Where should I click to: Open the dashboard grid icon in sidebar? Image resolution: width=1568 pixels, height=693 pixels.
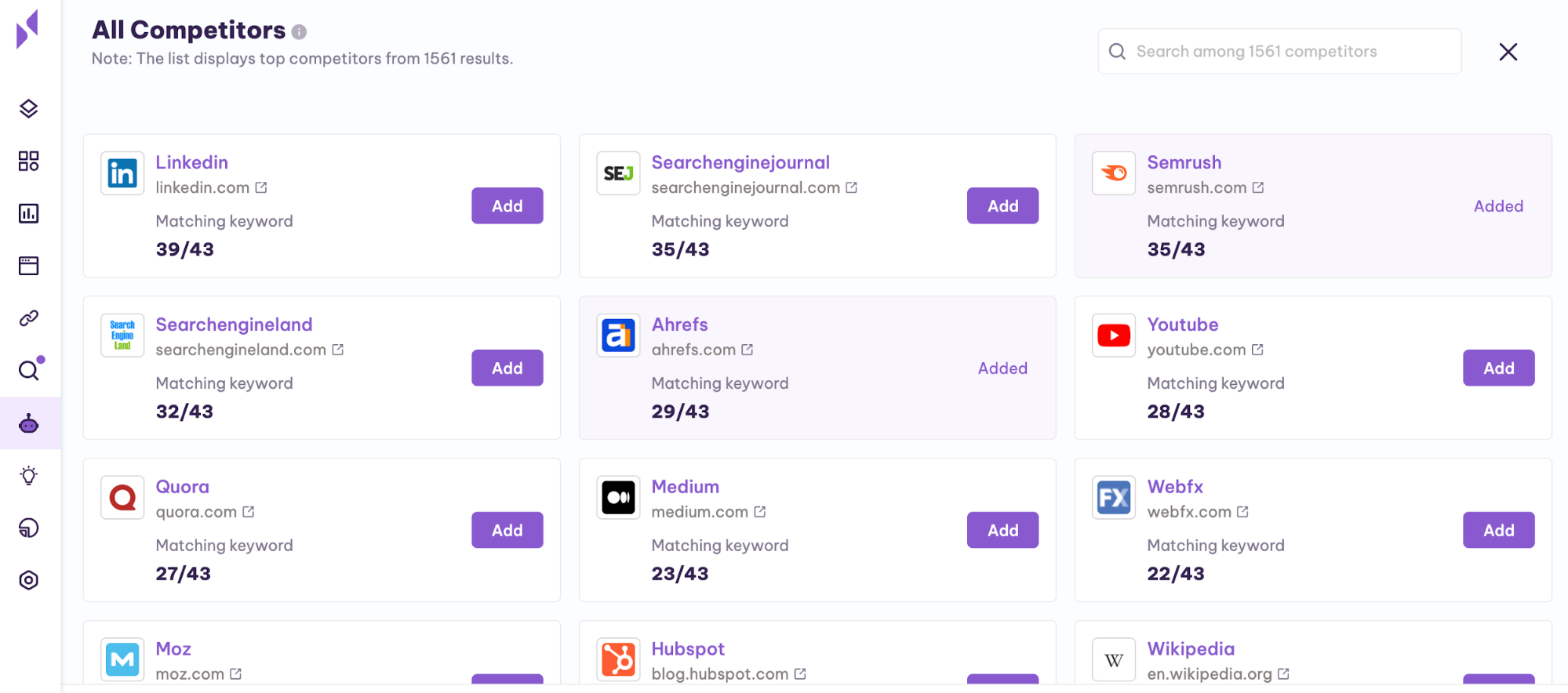[29, 161]
